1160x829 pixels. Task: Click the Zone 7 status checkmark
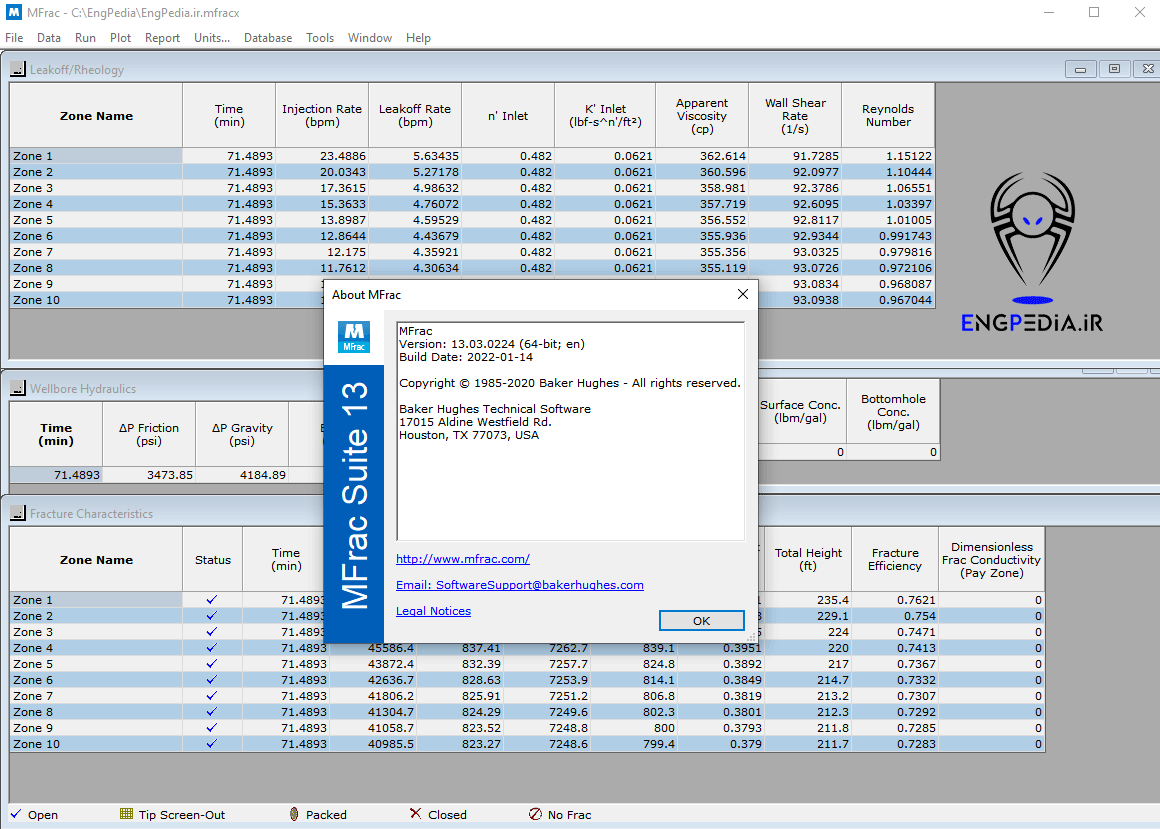[212, 696]
